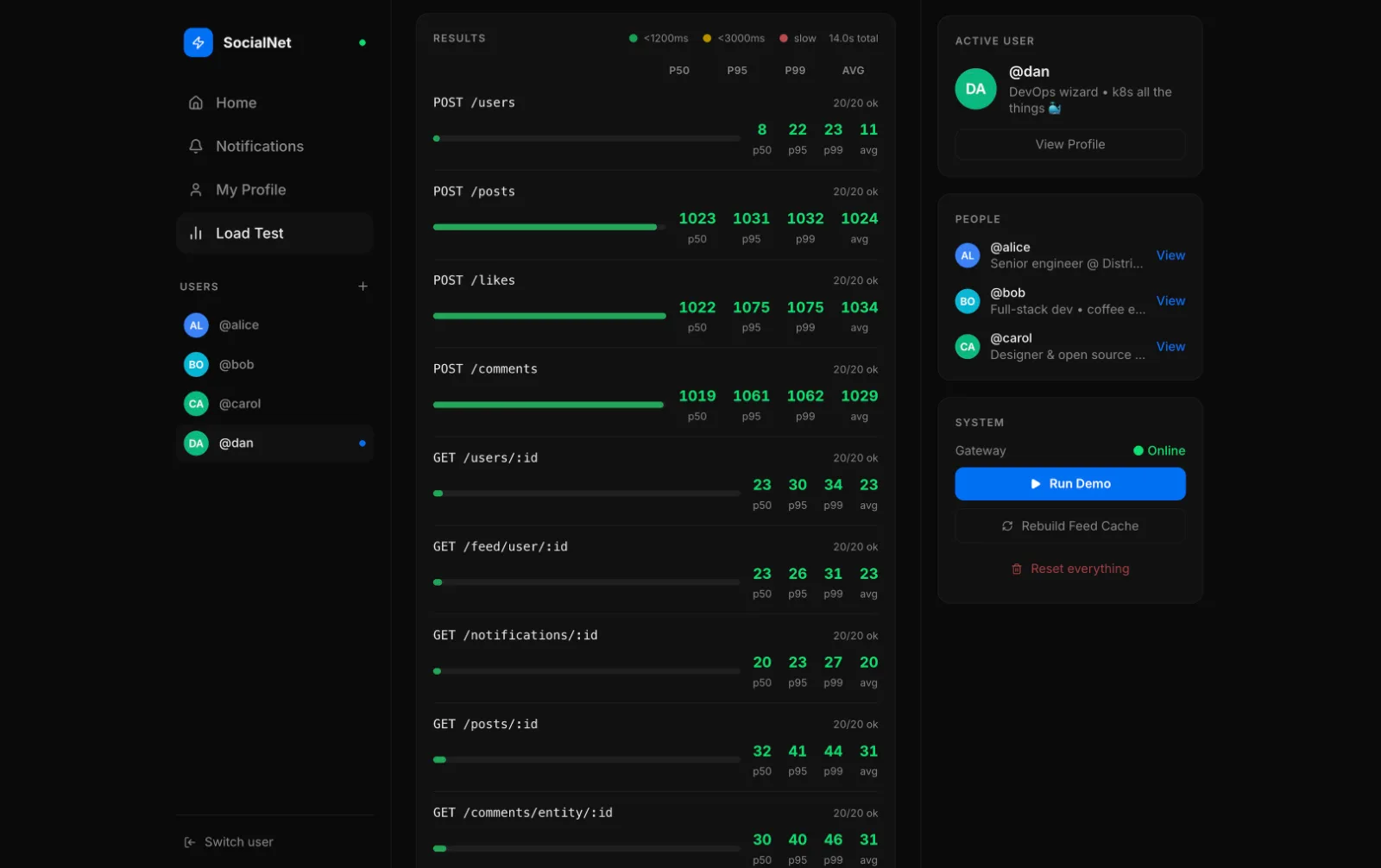
Task: Click the Home house icon
Action: coord(196,103)
